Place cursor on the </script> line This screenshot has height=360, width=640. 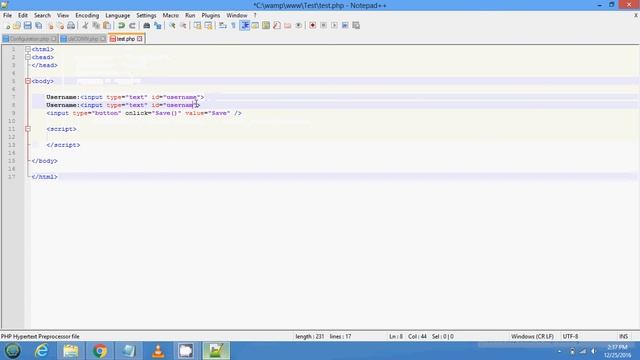(63, 145)
